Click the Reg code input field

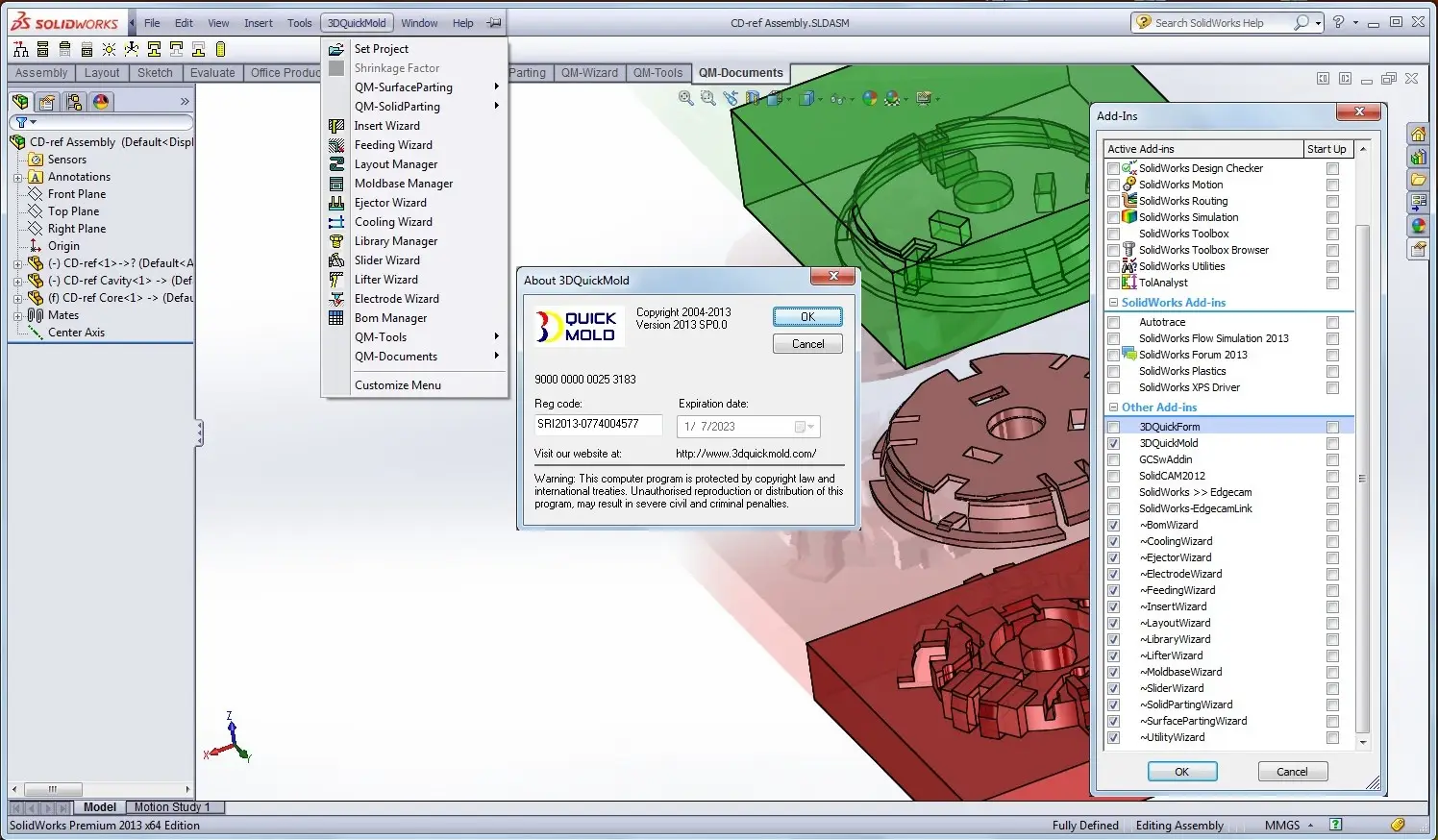click(599, 424)
